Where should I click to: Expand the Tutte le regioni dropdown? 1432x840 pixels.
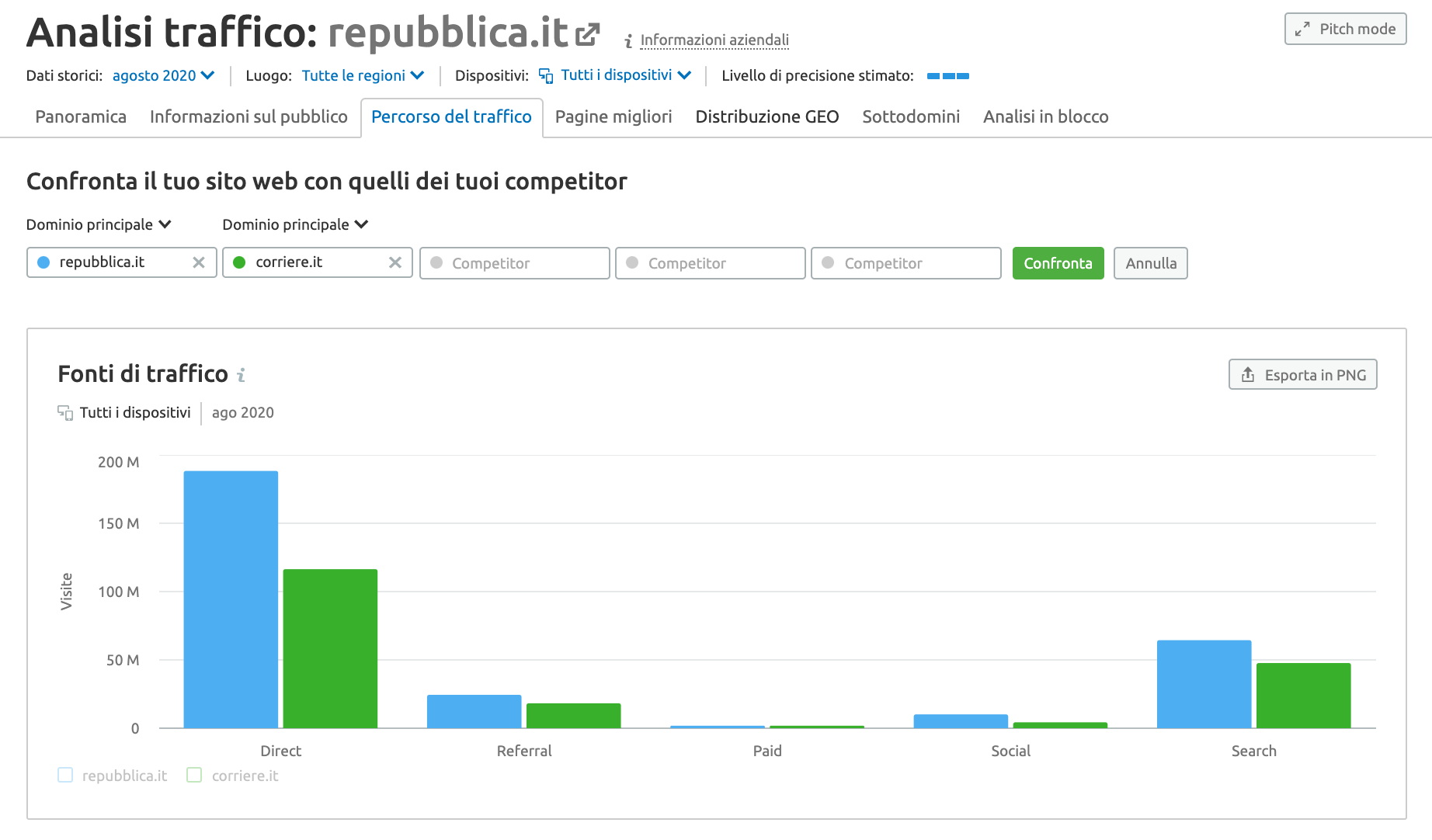[x=363, y=75]
